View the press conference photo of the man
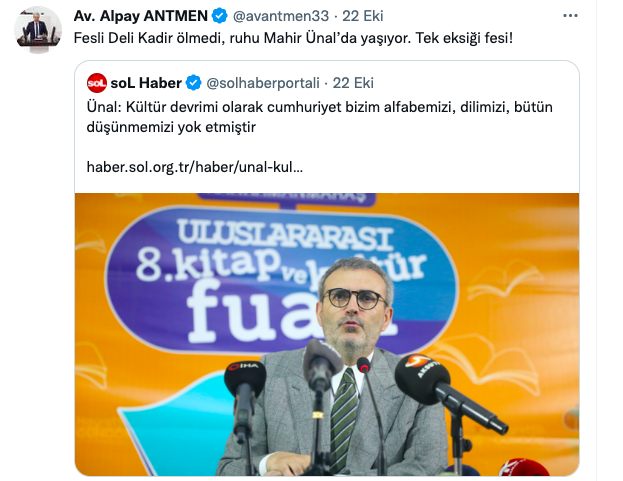Image resolution: width=623 pixels, height=481 pixels. point(327,334)
